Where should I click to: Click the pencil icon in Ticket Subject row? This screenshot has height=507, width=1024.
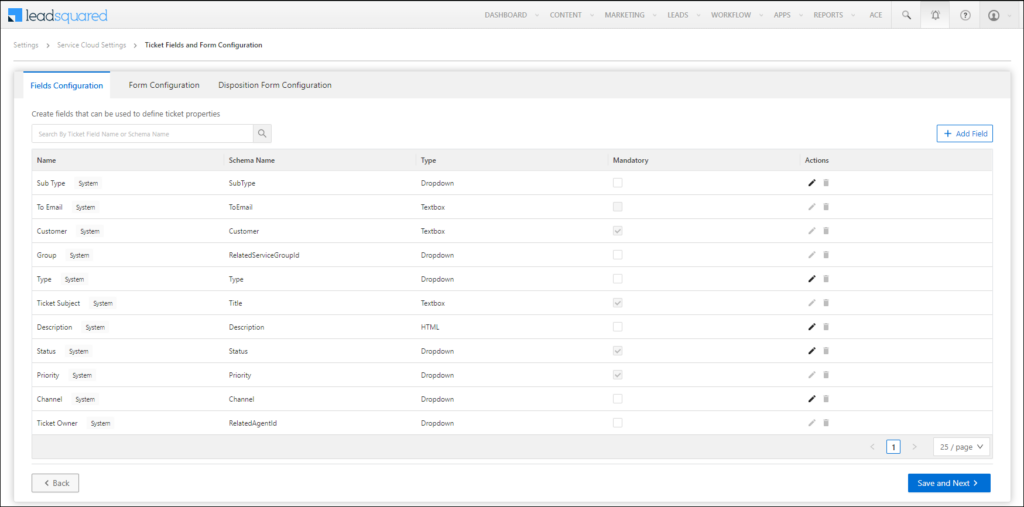pos(812,303)
